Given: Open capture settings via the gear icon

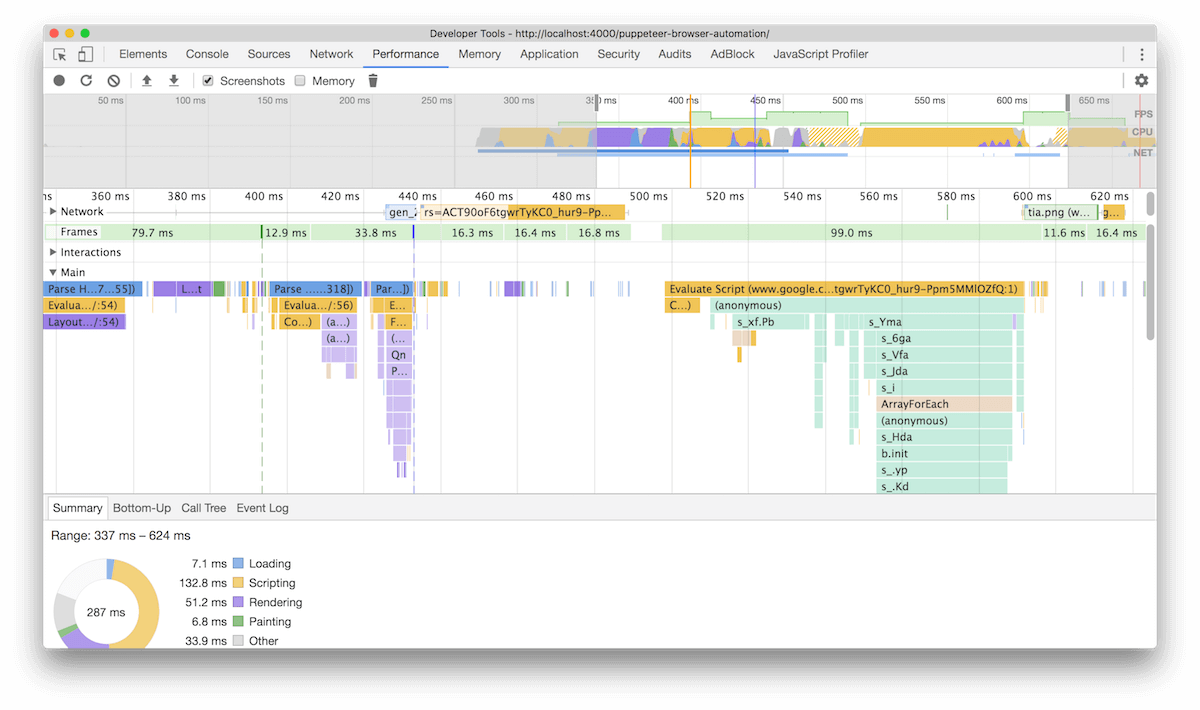Looking at the screenshot, I should tap(1141, 80).
